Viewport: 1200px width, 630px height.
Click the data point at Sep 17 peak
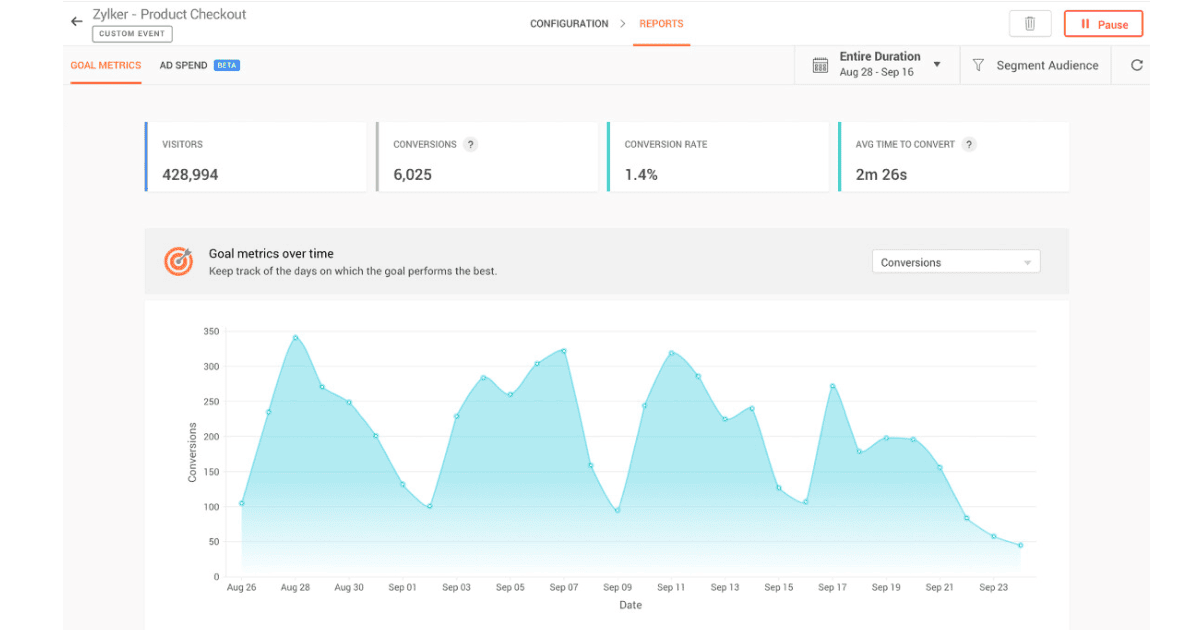[x=832, y=386]
